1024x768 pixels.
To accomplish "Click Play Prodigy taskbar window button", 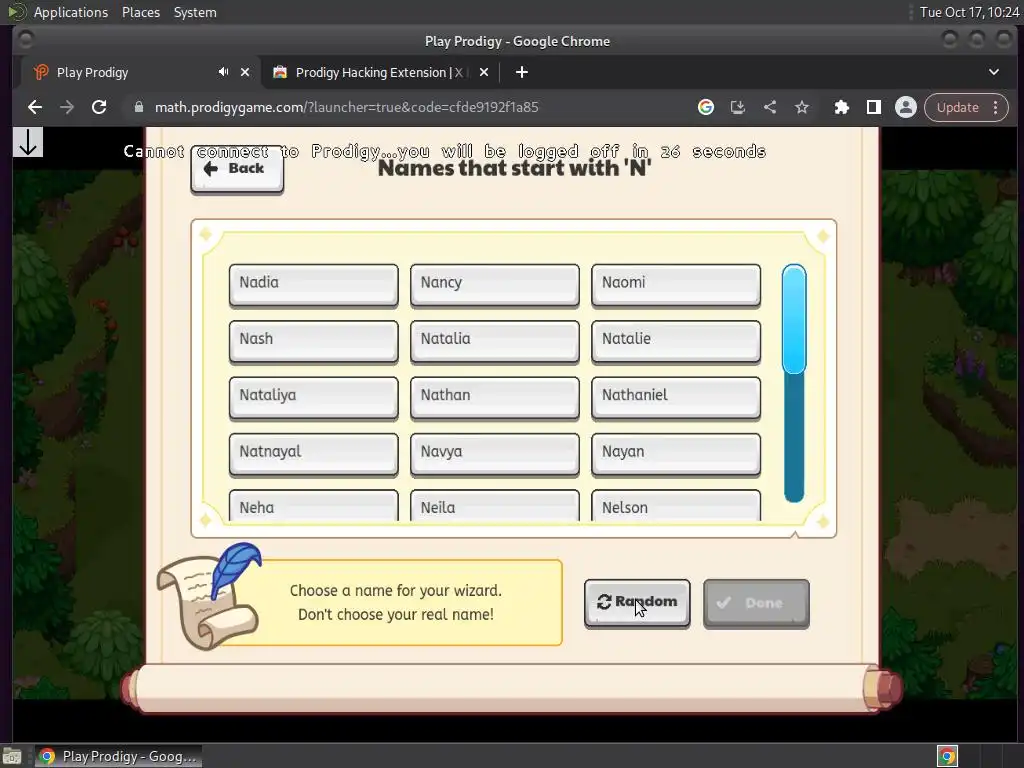I will click(x=118, y=756).
